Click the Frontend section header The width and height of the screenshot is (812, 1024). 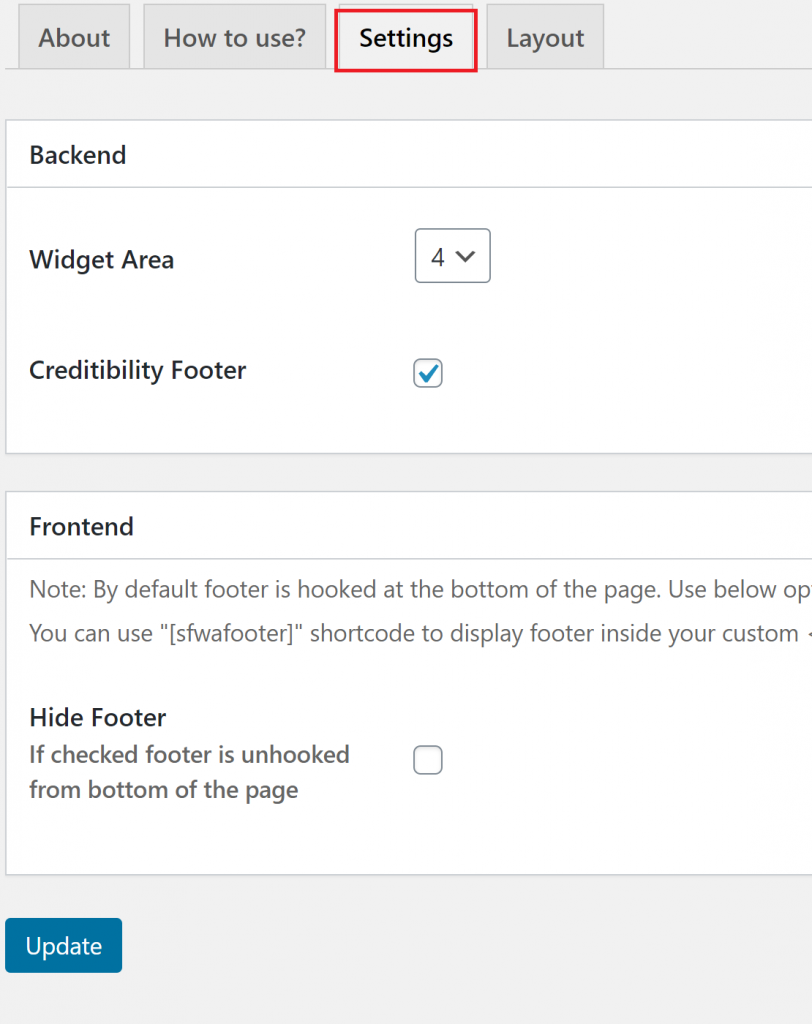click(81, 526)
